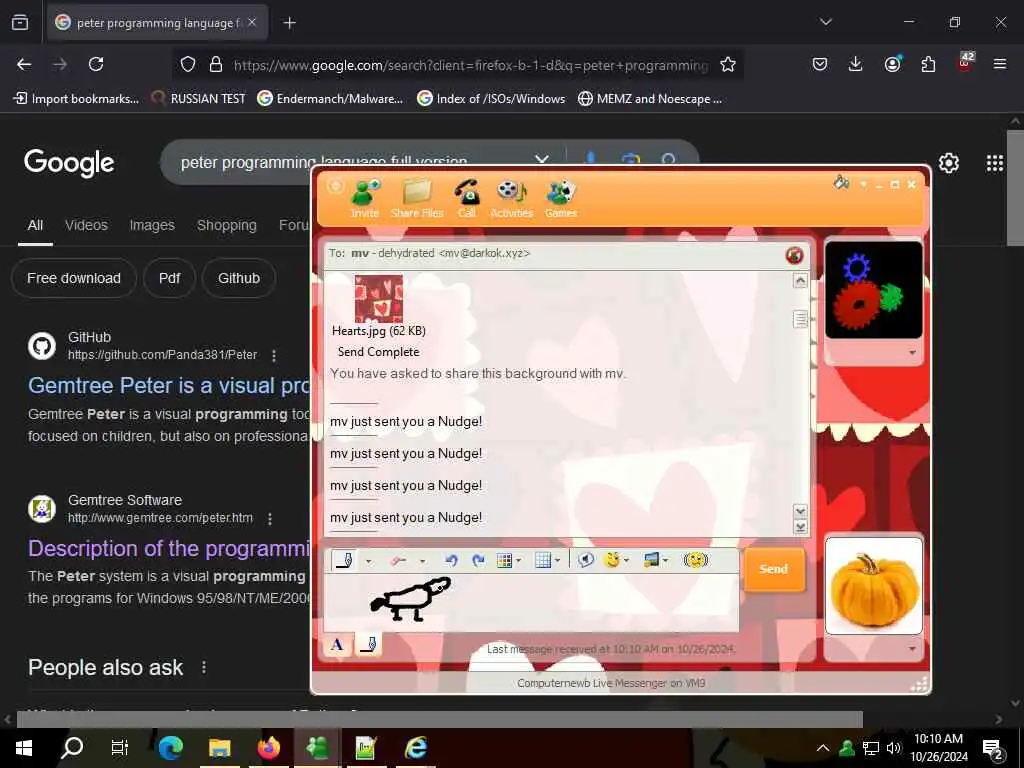Click the voice clip icon
Image resolution: width=1024 pixels, height=768 pixels.
tap(586, 560)
